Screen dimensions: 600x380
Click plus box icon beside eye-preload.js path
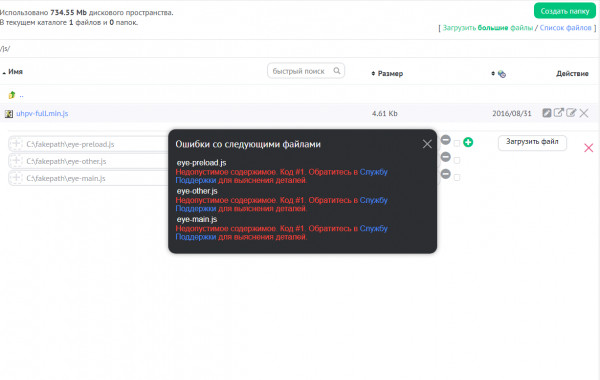pyautogui.click(x=16, y=144)
